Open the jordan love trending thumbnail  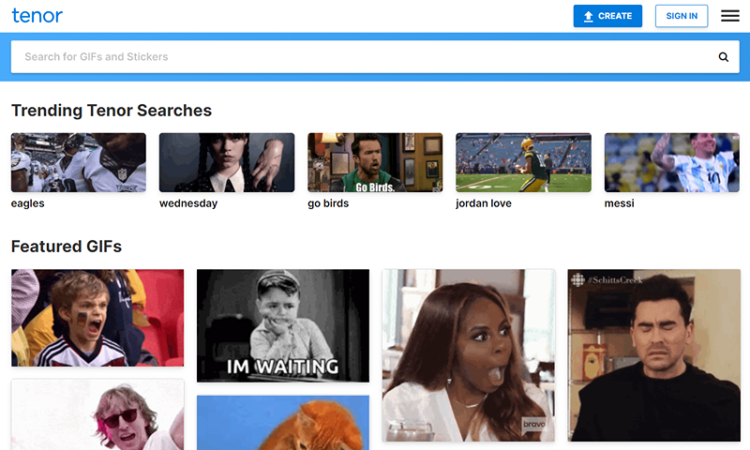pos(523,163)
